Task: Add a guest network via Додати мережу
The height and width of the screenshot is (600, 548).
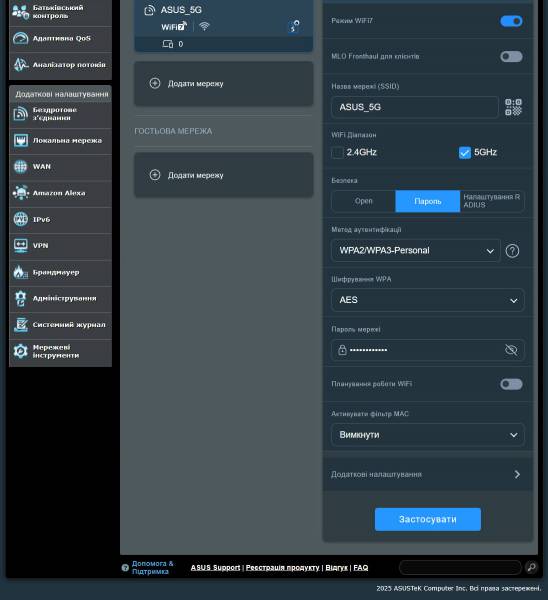Action: [223, 175]
